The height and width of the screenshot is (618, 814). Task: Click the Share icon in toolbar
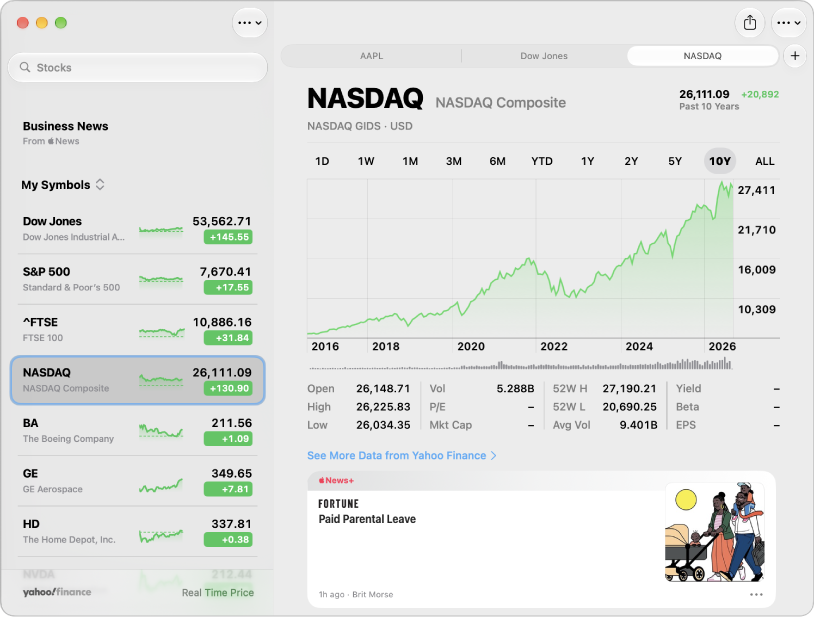coord(750,23)
